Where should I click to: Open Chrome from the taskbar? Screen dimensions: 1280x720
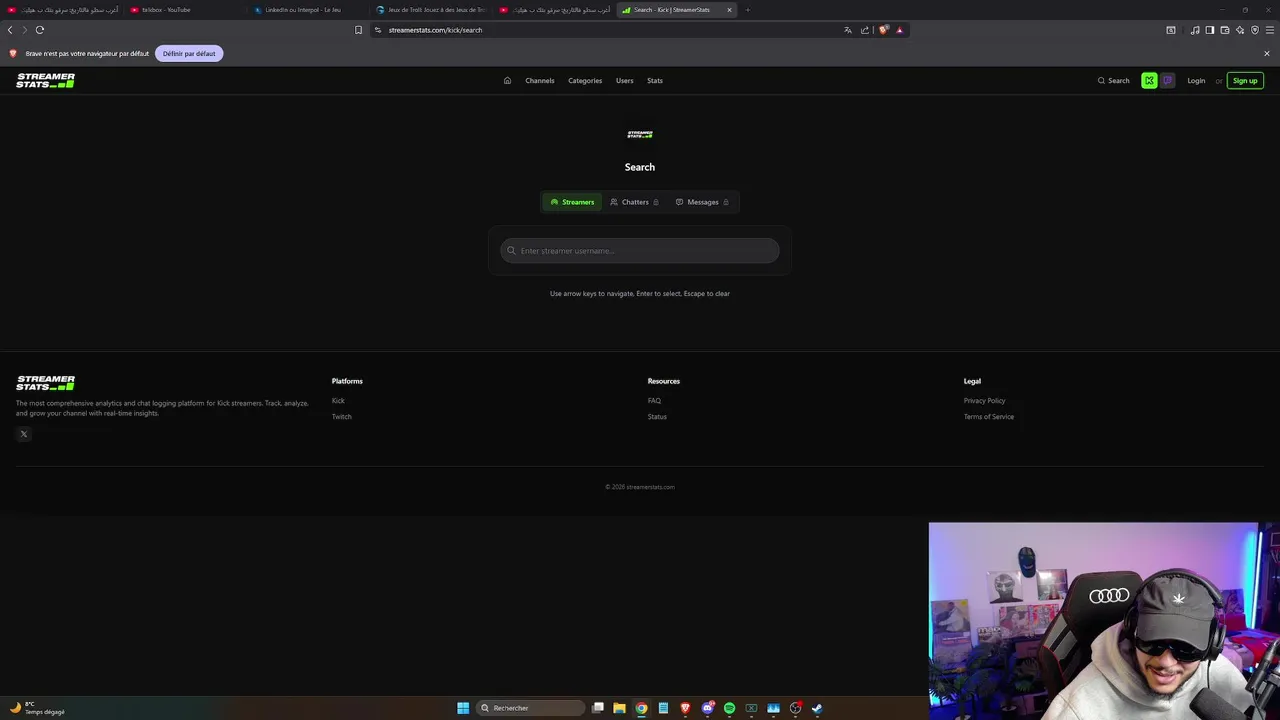[x=641, y=708]
